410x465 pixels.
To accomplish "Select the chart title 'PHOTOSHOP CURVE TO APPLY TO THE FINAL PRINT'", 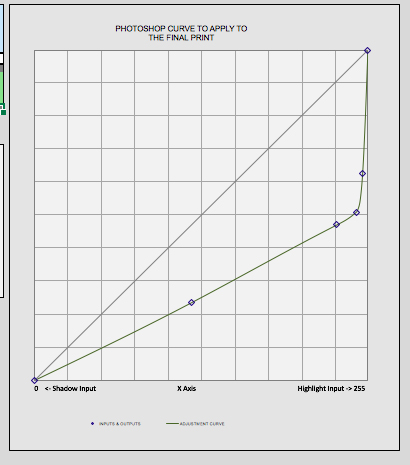I will [181, 33].
